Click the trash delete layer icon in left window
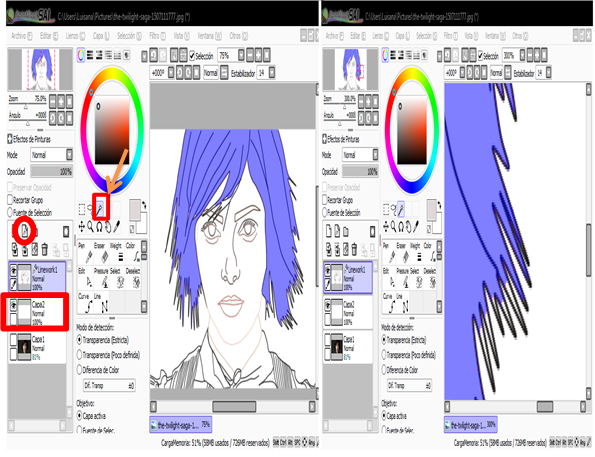Screen dimensions: 595x457 coord(44,249)
